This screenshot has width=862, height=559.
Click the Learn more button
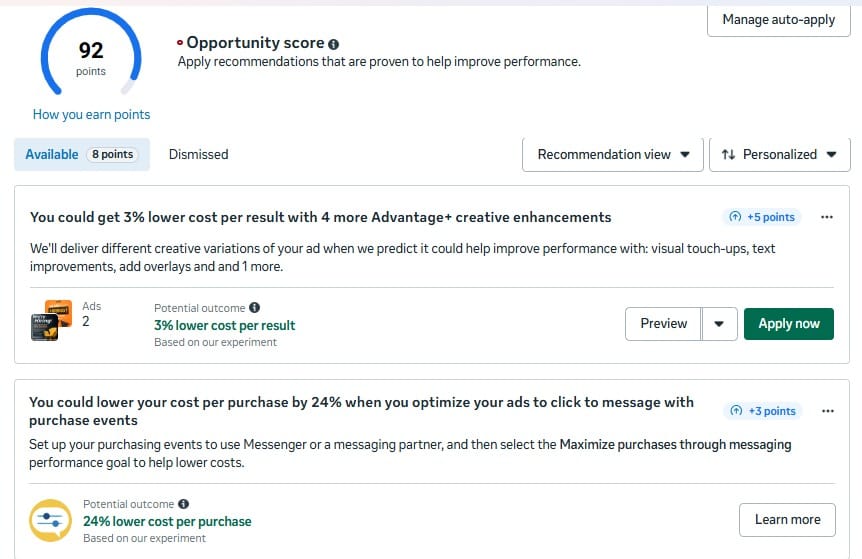(787, 520)
